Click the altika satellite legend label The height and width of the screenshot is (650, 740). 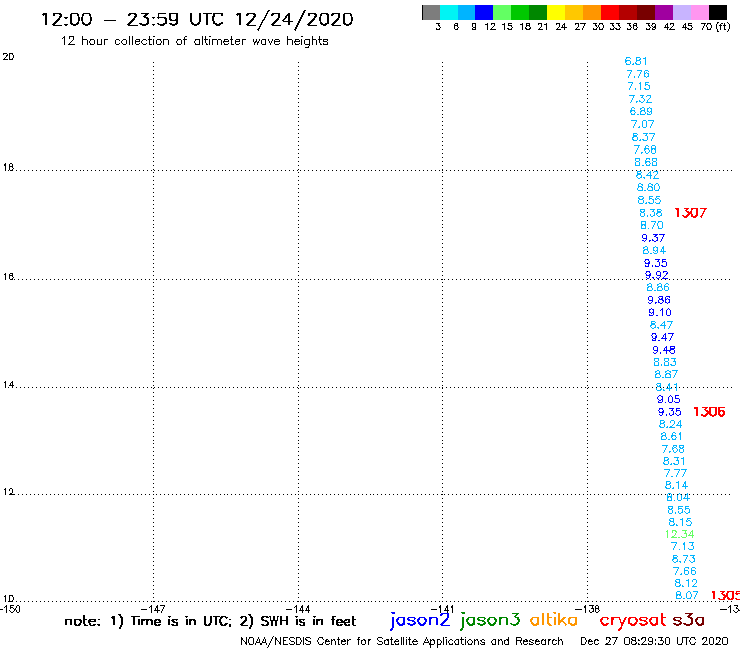(554, 620)
